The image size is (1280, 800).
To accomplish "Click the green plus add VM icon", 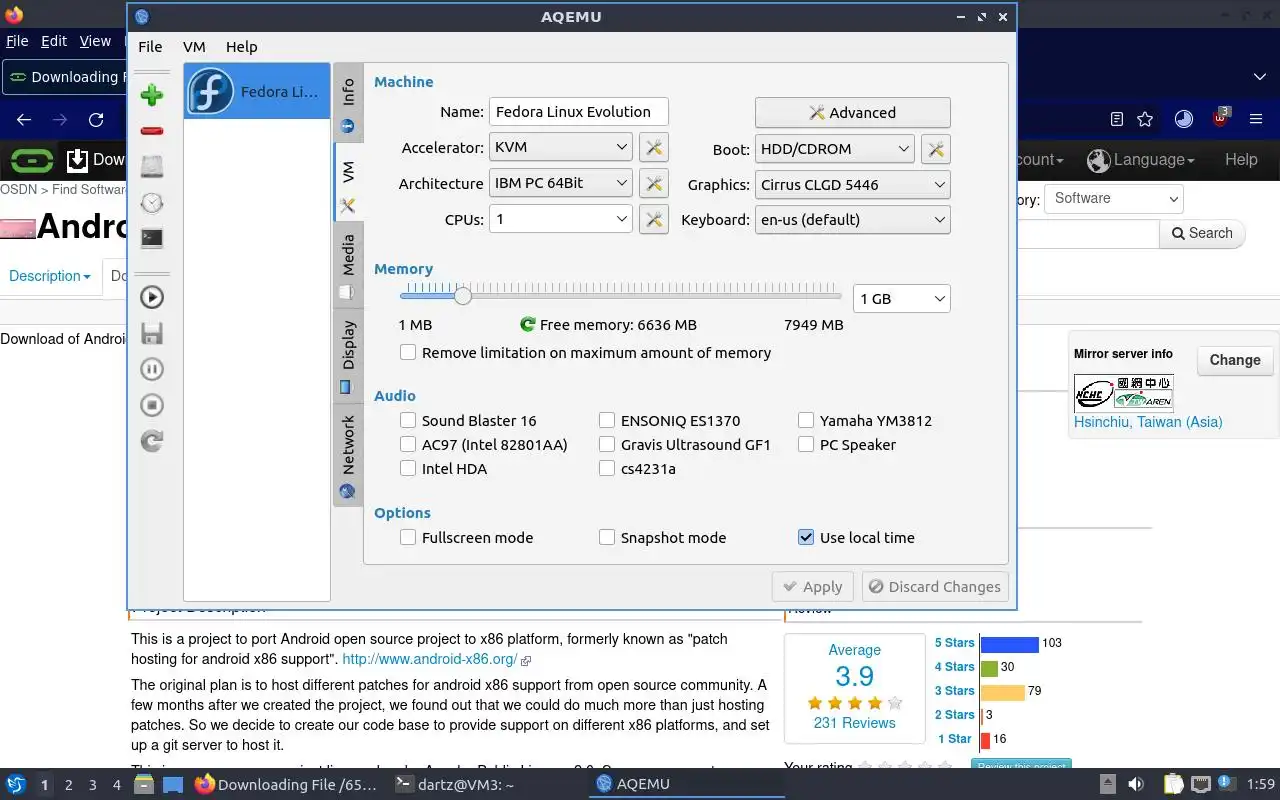I will click(x=152, y=95).
